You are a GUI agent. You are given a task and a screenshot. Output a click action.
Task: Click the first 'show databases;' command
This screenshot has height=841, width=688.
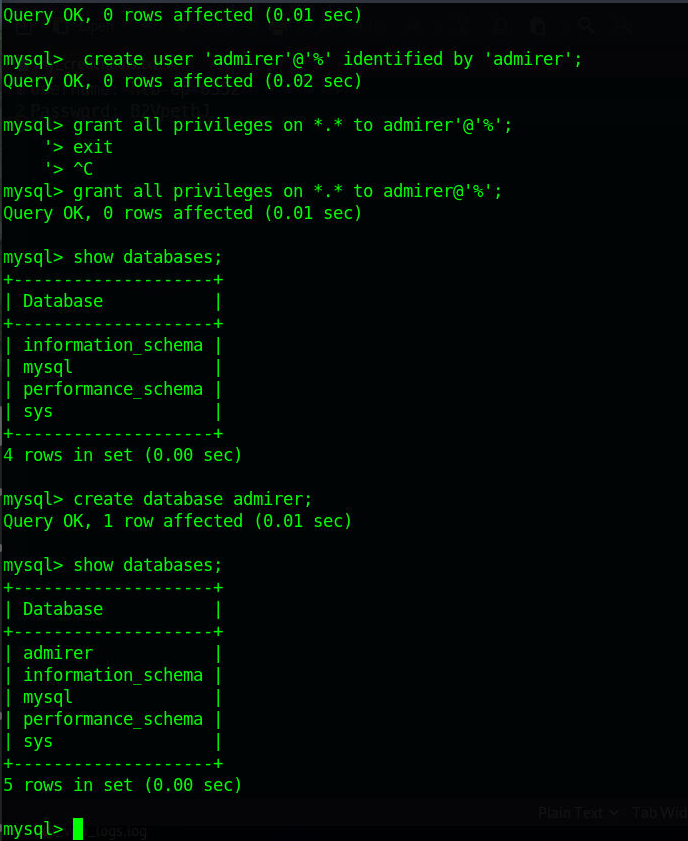[147, 257]
